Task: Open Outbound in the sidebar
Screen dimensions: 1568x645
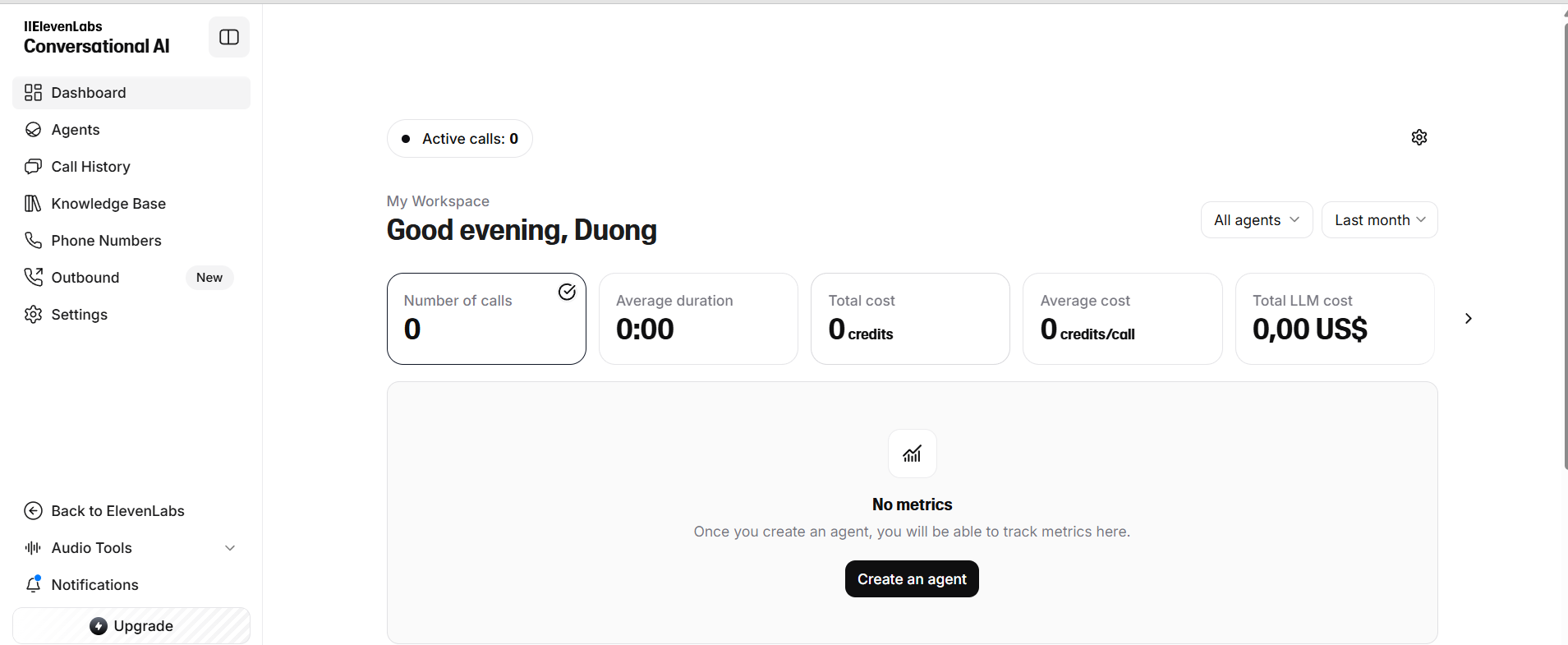Action: 85,278
